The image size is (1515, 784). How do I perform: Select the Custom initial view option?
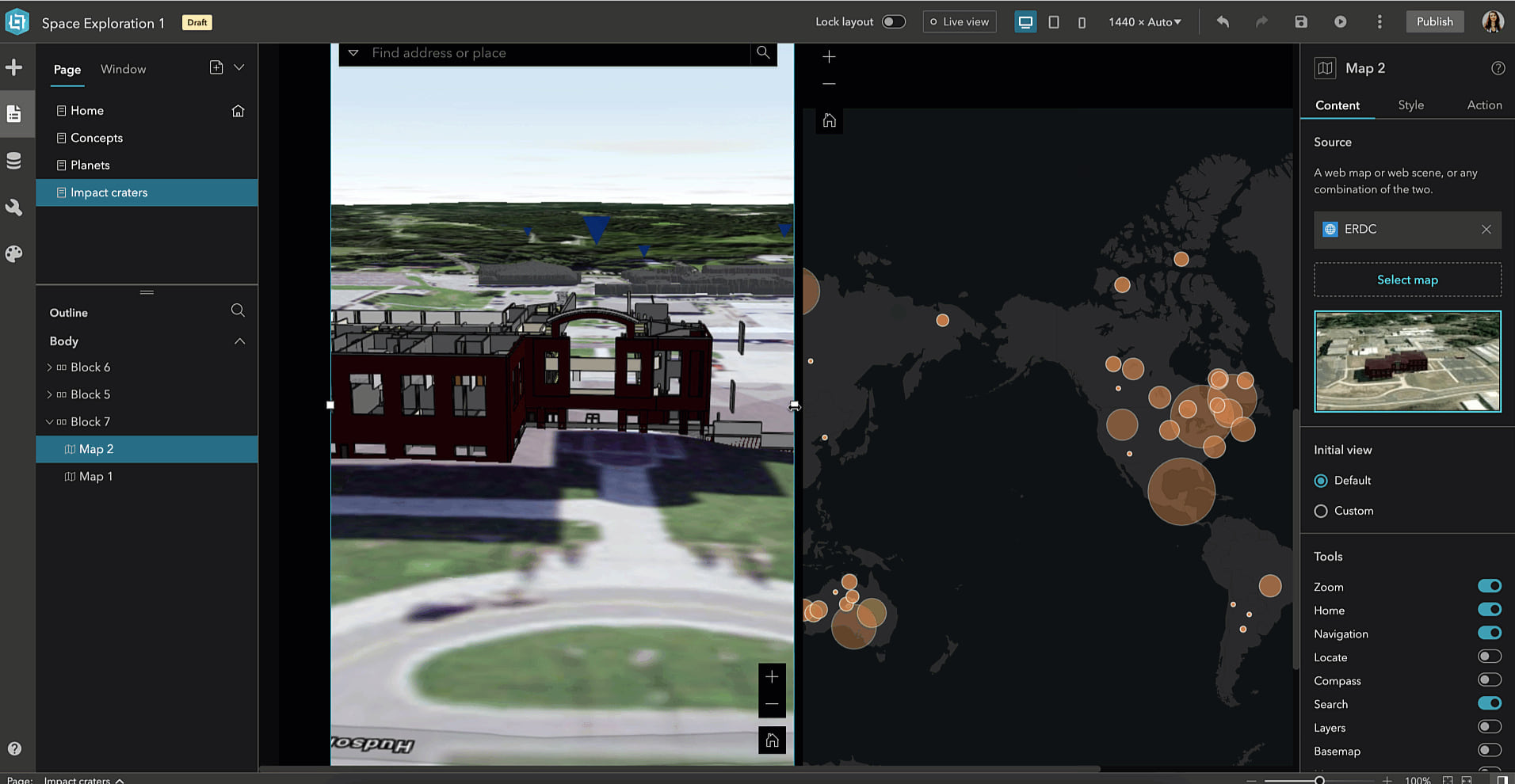1320,511
